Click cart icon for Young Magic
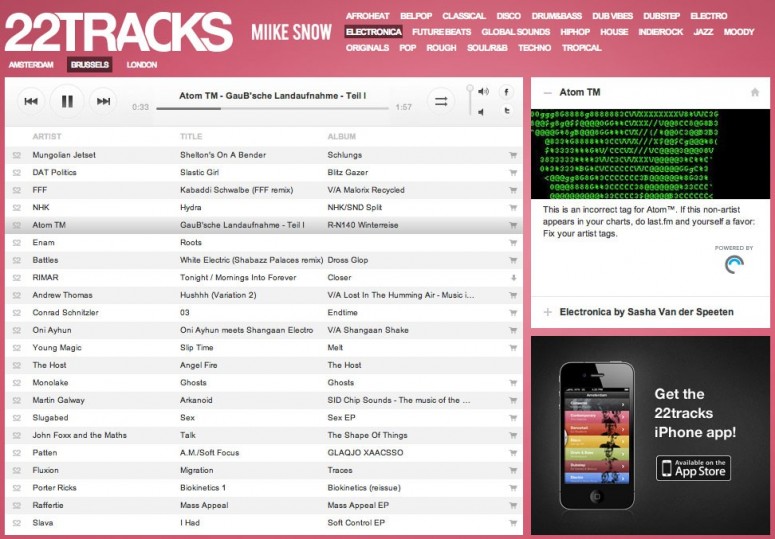This screenshot has height=539, width=775. coord(513,348)
